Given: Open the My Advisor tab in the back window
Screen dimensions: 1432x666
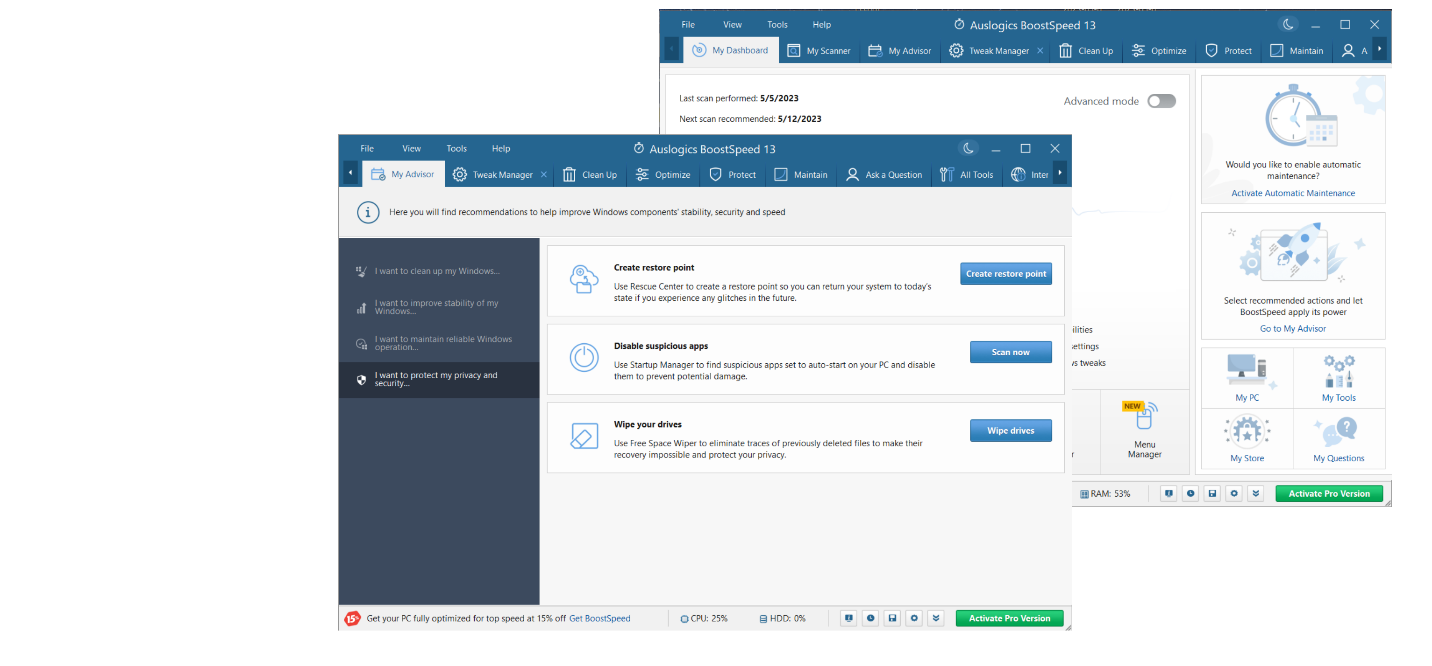Looking at the screenshot, I should pos(900,50).
